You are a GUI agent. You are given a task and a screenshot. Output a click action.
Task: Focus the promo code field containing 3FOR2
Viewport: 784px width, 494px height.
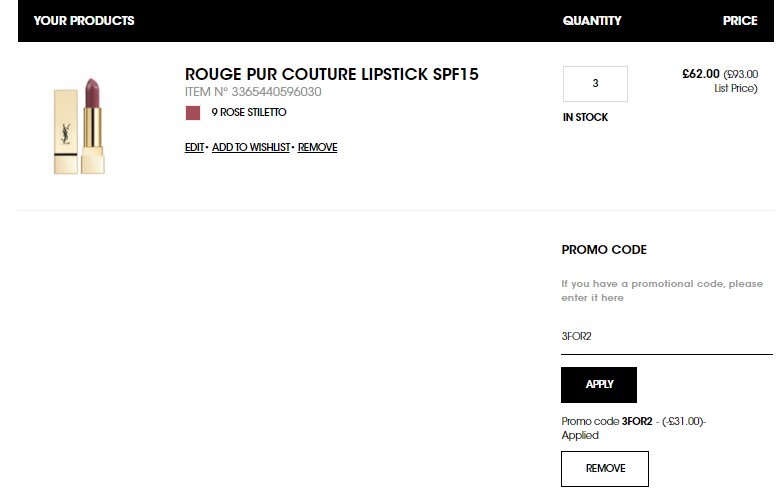pyautogui.click(x=666, y=337)
